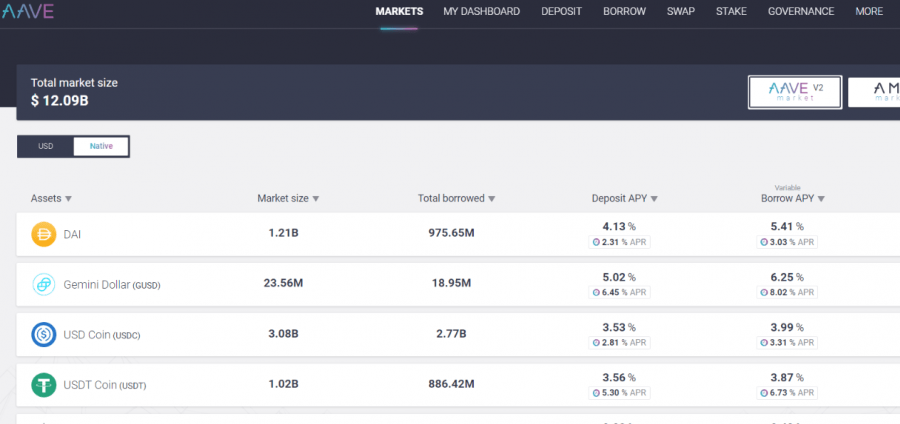The height and width of the screenshot is (424, 900).
Task: Click DAI total borrowed 975.65M
Action: coord(451,234)
